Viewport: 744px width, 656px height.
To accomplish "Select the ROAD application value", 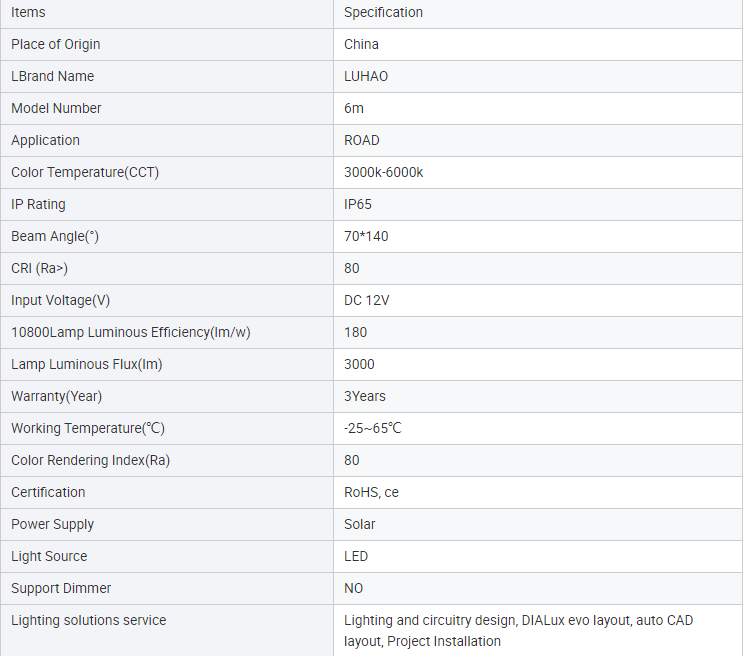I will (362, 140).
